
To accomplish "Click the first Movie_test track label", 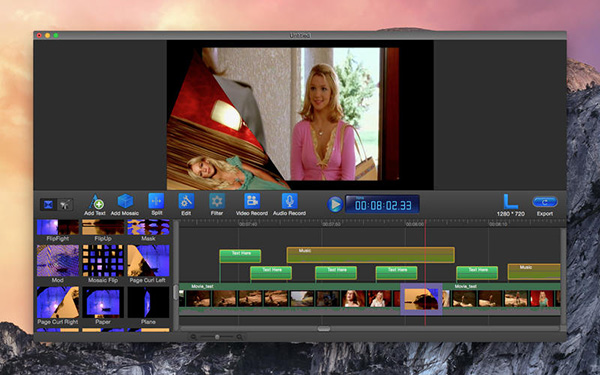I will coord(202,286).
